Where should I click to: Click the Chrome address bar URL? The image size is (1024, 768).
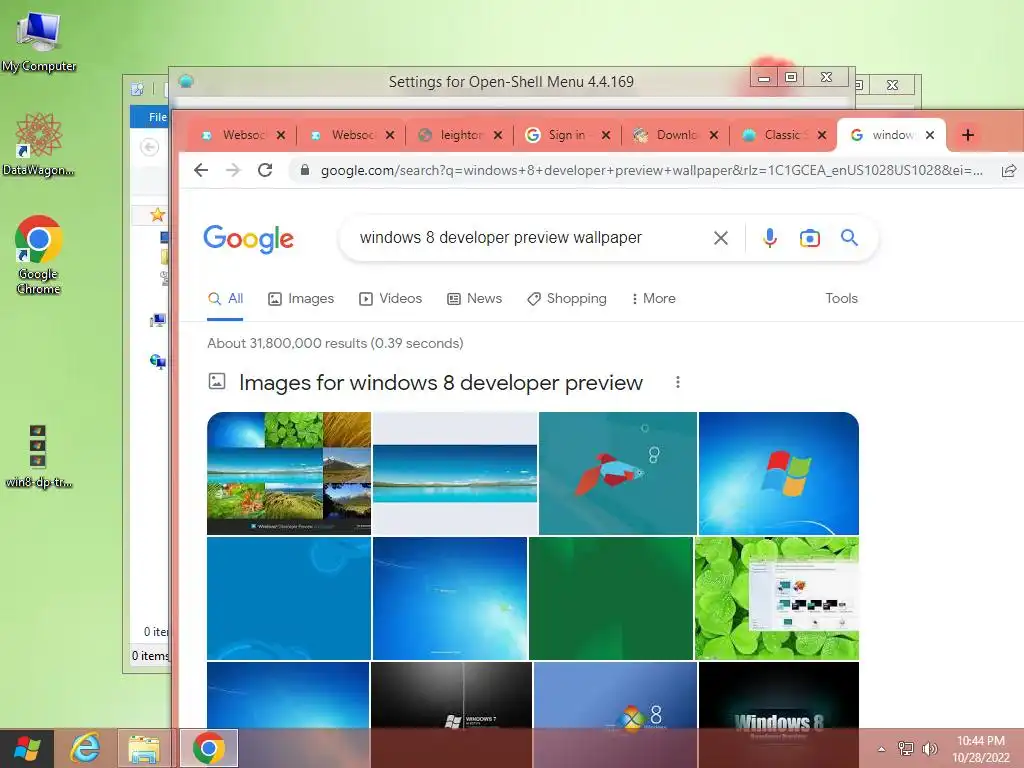coord(652,170)
